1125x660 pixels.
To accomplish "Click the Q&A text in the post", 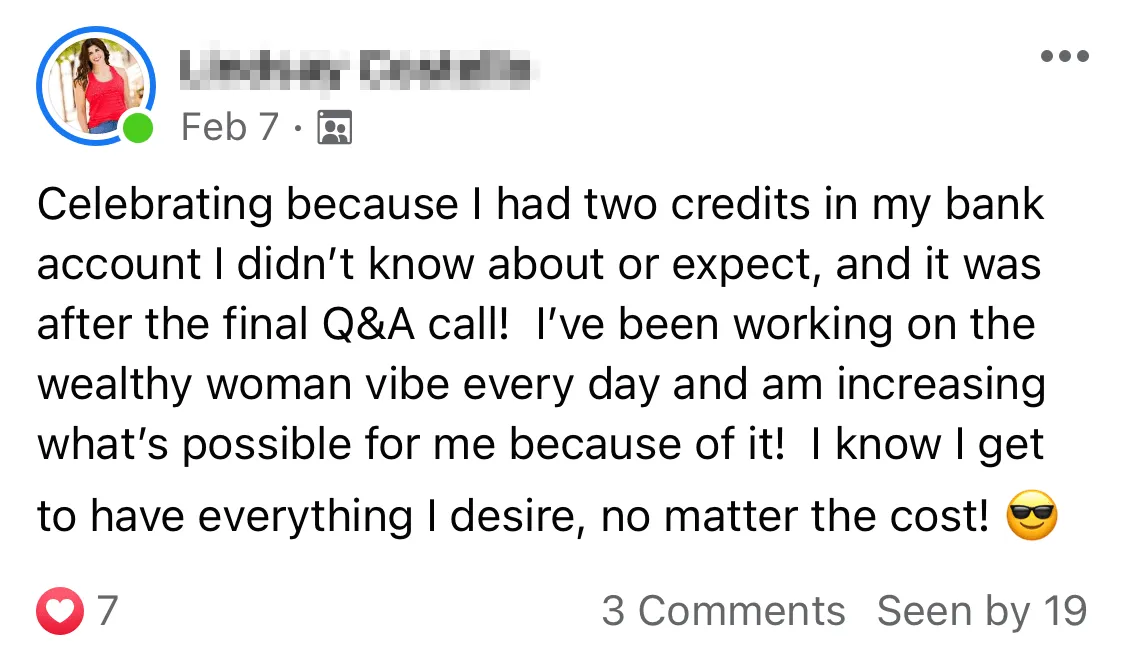I will tap(368, 325).
